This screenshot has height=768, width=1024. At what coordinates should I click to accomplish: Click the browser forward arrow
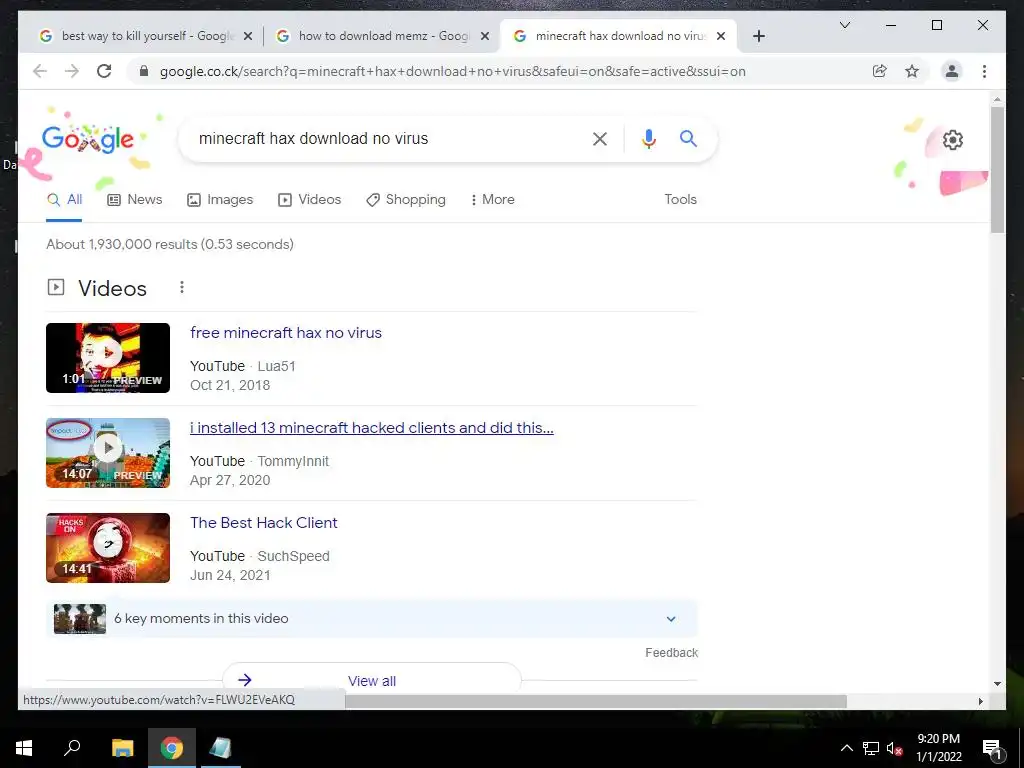click(x=72, y=71)
